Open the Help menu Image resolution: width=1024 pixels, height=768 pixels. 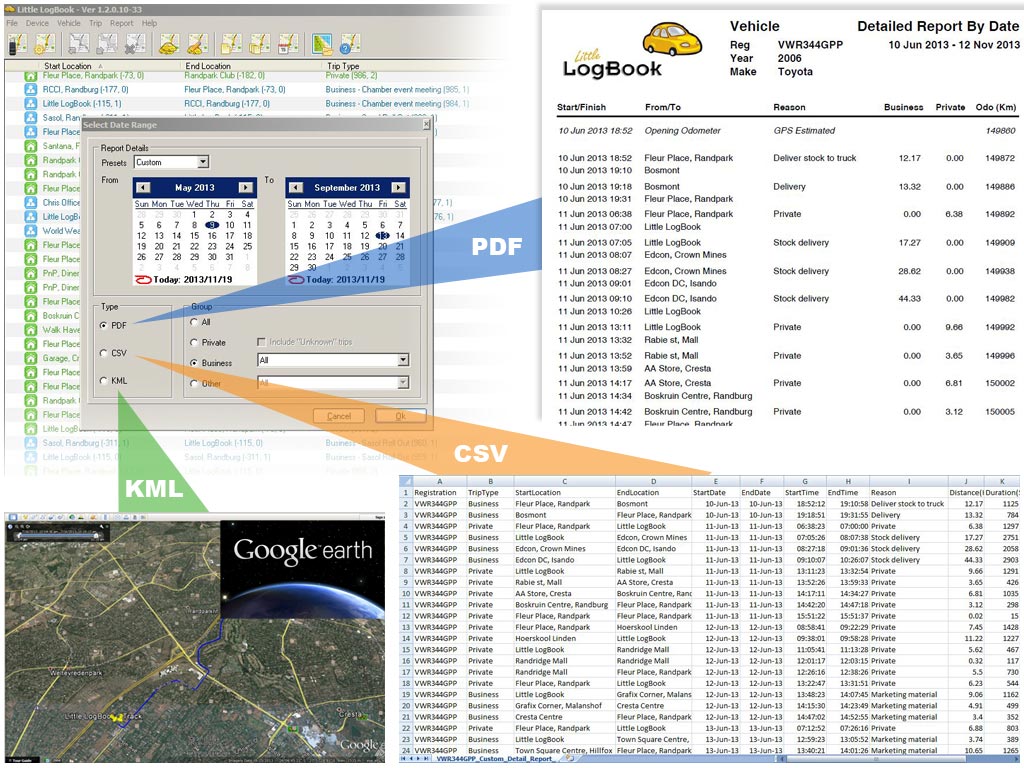[150, 23]
